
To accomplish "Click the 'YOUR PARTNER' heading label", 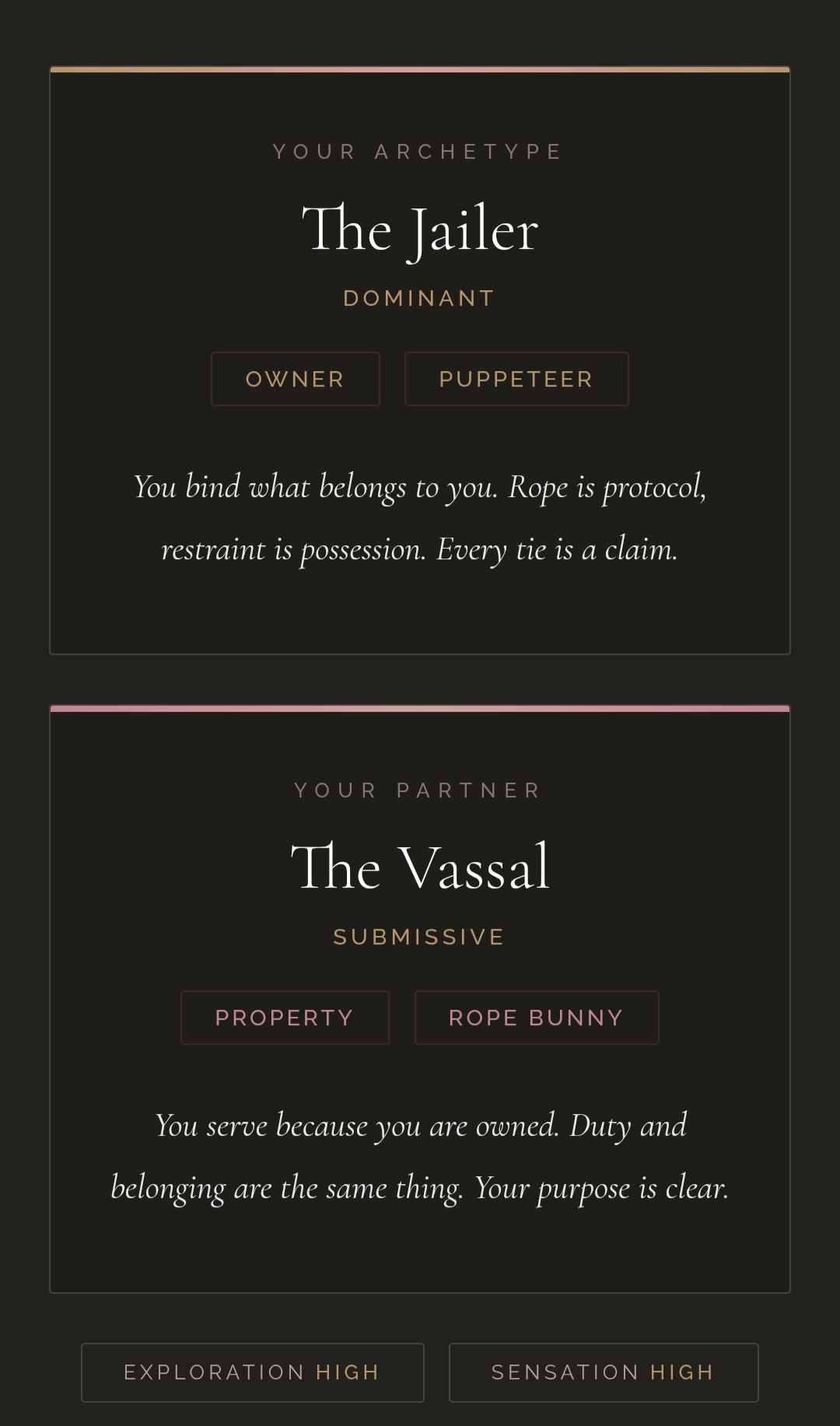I will click(x=418, y=790).
